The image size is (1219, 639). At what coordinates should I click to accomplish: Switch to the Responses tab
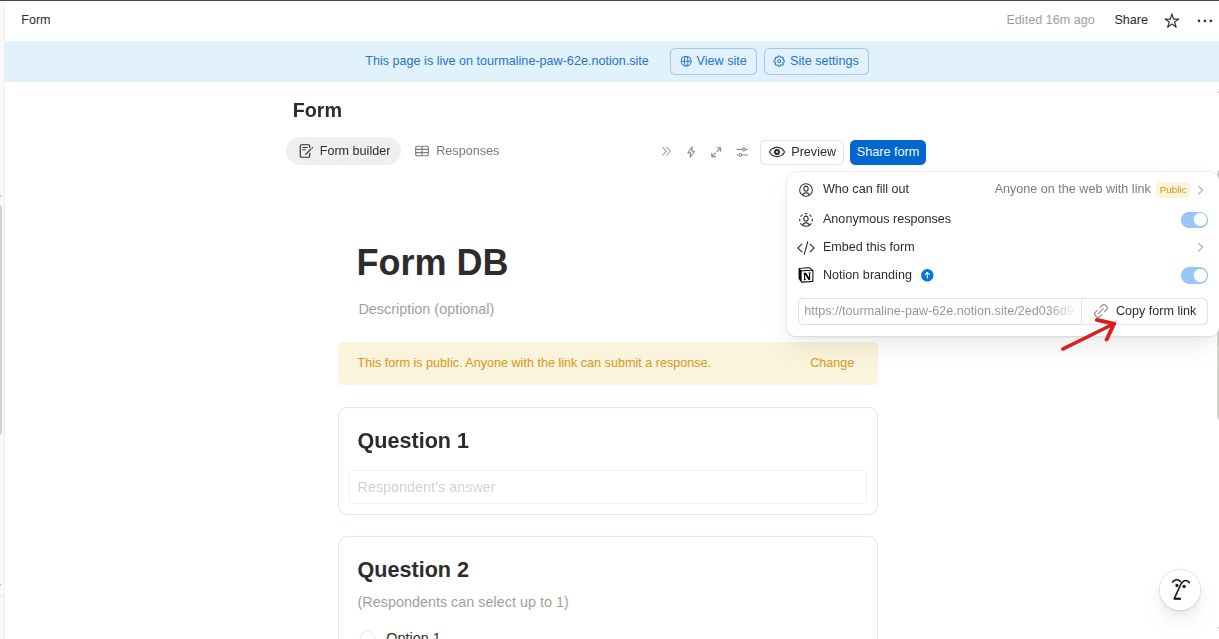(x=457, y=151)
